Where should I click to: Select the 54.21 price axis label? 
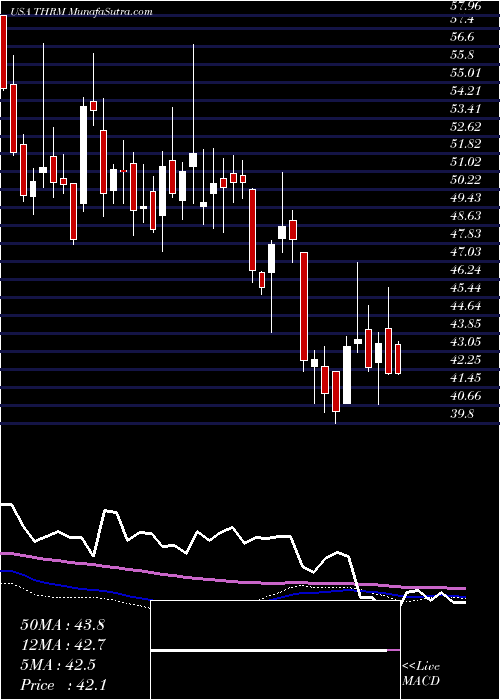pos(467,91)
